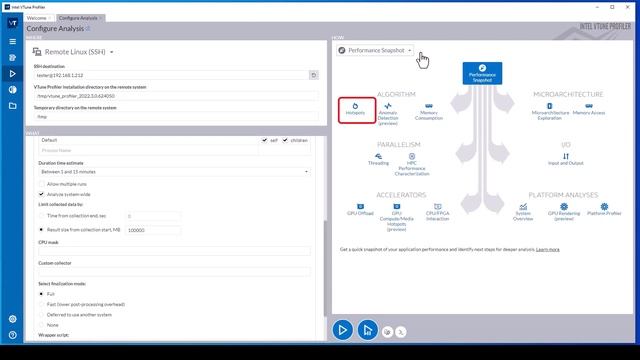
Task: Open the compare results icon in the sidebar
Action: (13, 89)
